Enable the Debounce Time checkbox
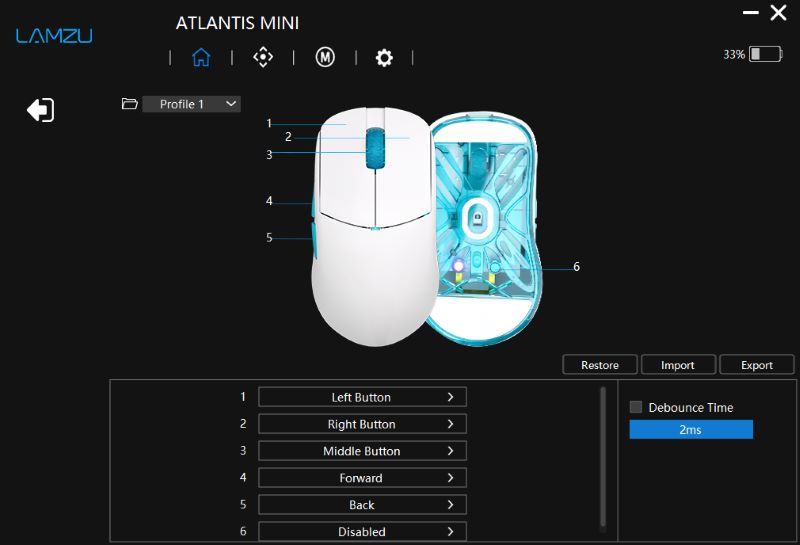The image size is (800, 545). pyautogui.click(x=636, y=407)
